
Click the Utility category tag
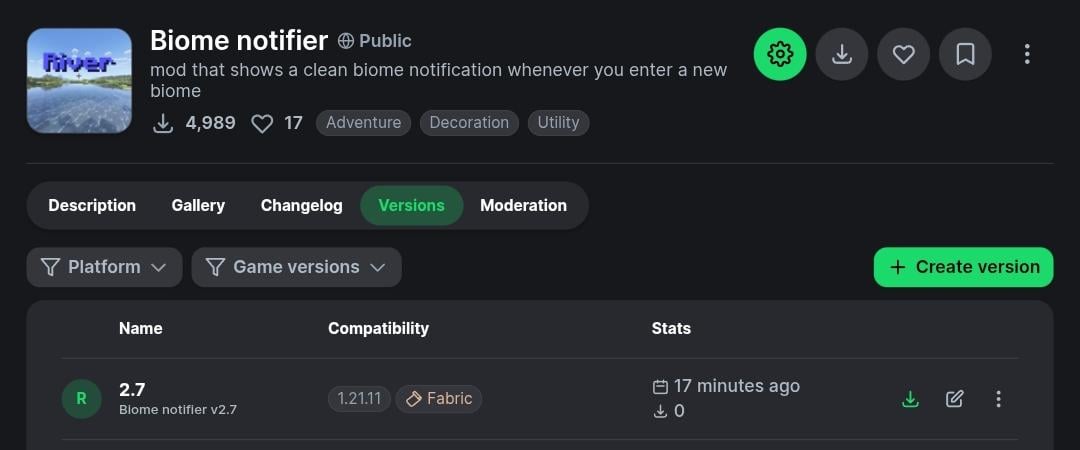click(558, 123)
